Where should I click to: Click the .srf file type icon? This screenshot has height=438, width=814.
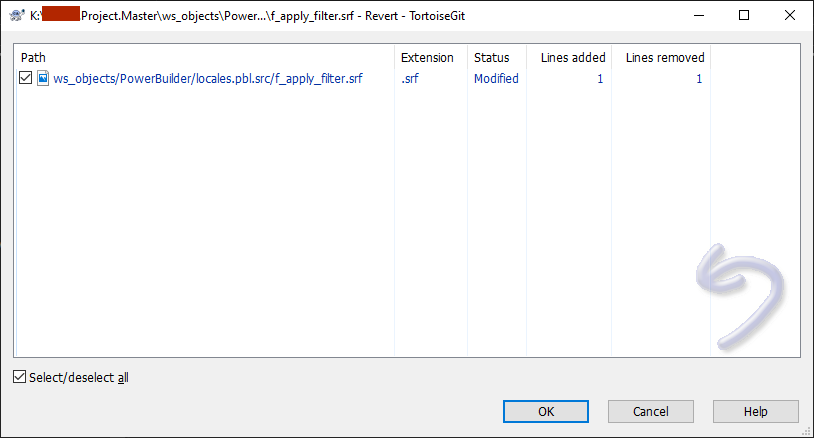43,78
